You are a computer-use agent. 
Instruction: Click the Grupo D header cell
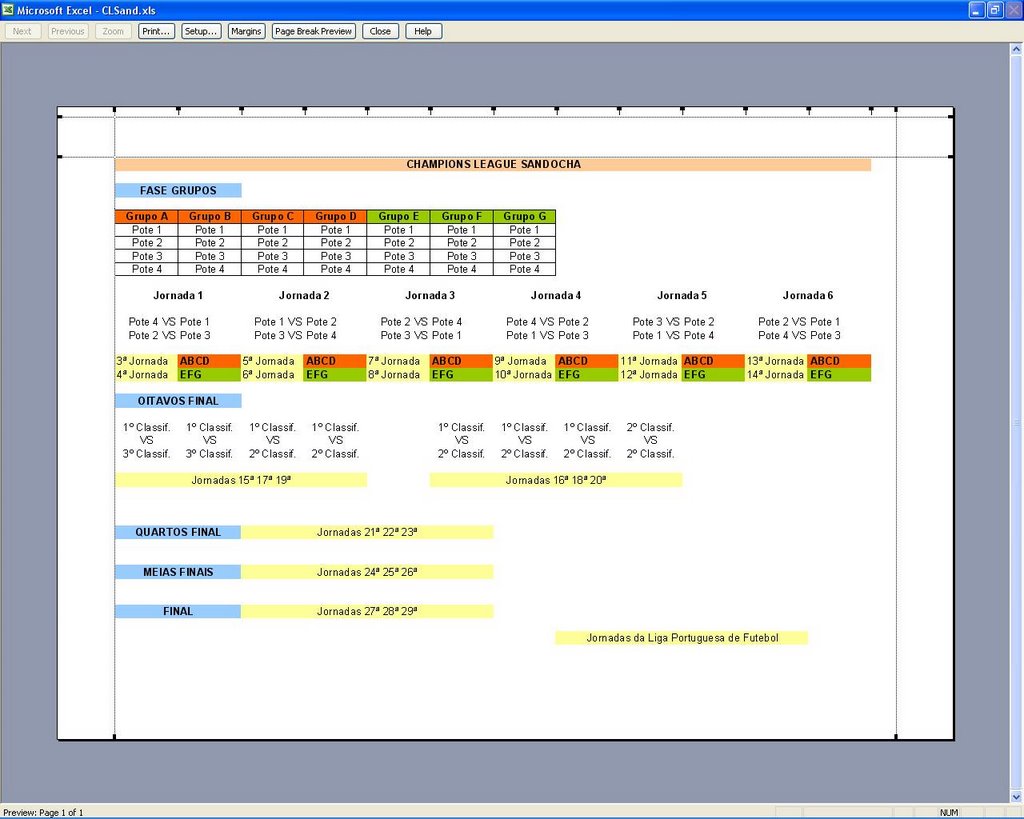[336, 216]
